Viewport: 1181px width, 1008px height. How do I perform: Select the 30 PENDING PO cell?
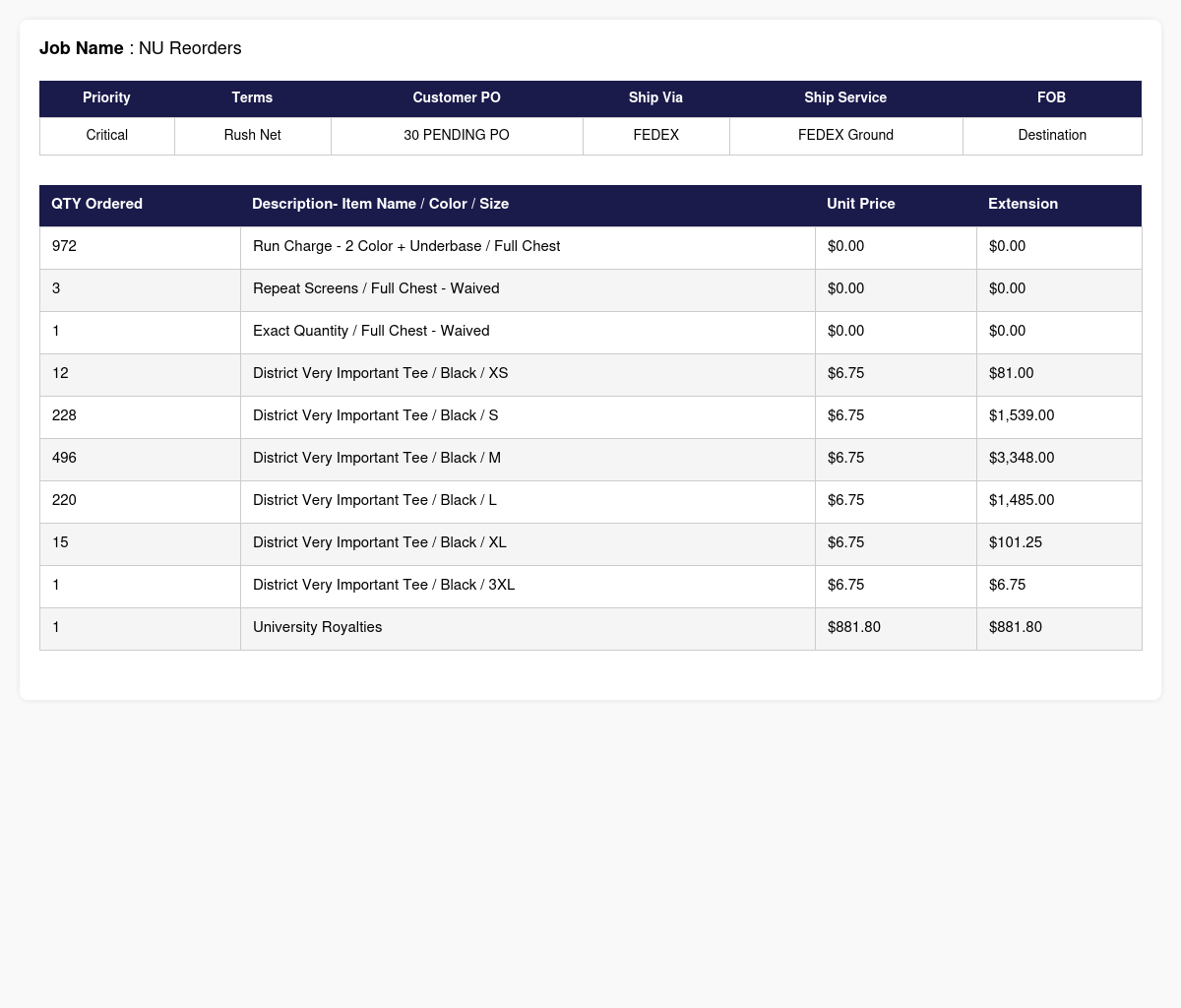click(457, 136)
